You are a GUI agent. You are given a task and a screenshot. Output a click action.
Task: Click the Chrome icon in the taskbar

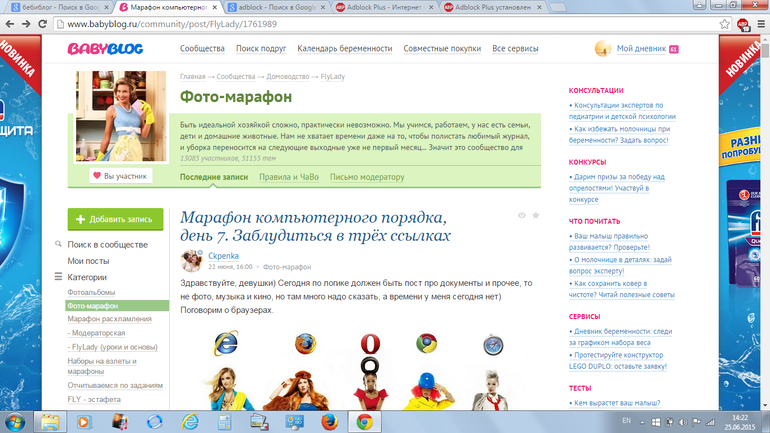[364, 422]
